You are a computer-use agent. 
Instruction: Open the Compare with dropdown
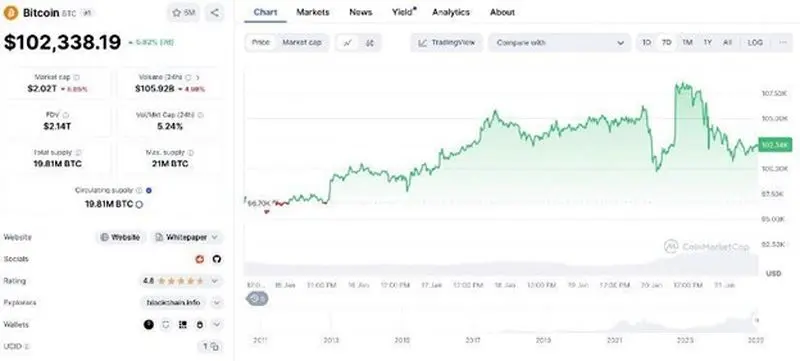[x=559, y=43]
